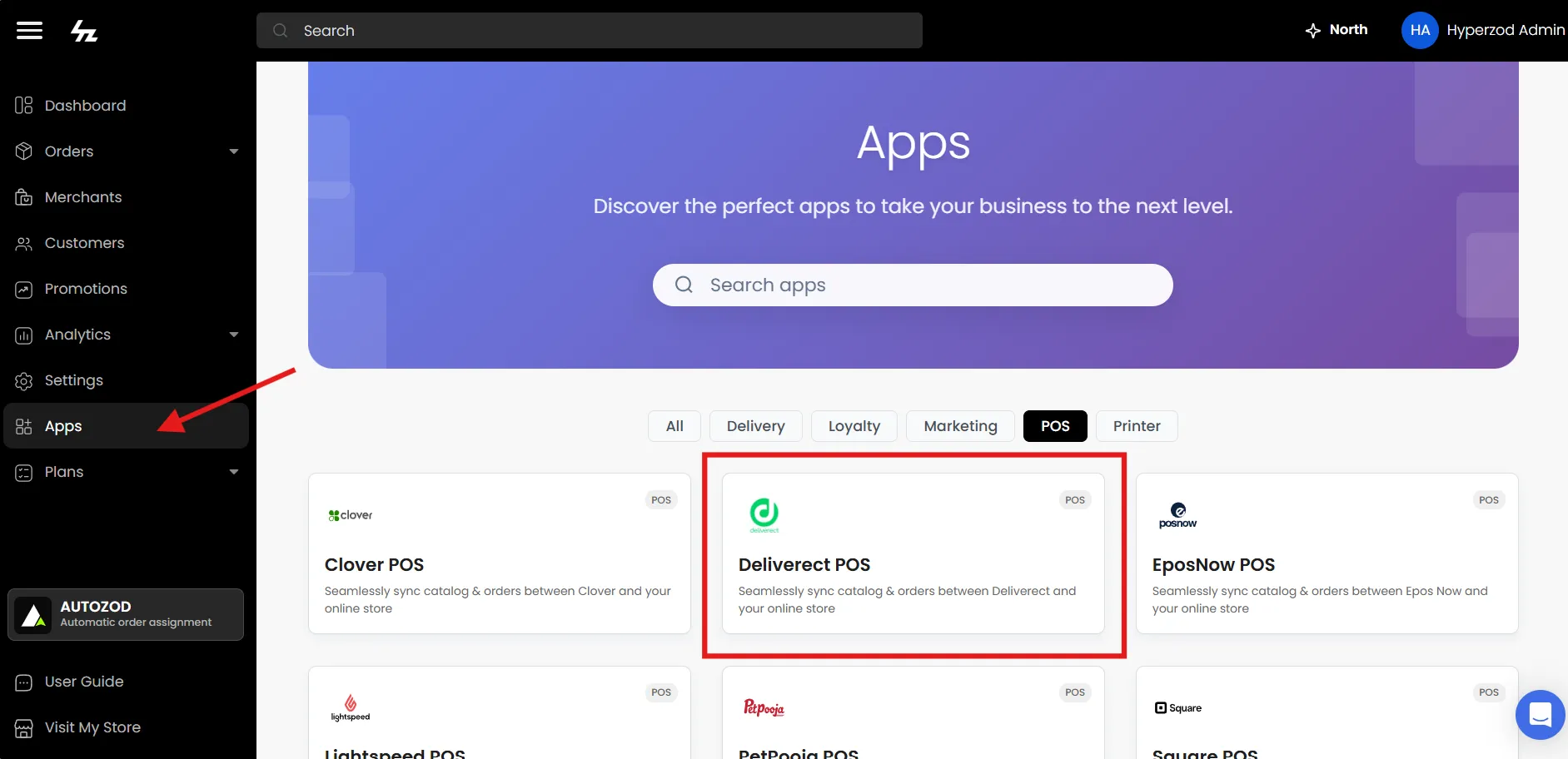This screenshot has width=1568, height=759.
Task: Expand the Plans submenu arrow
Action: [234, 472]
